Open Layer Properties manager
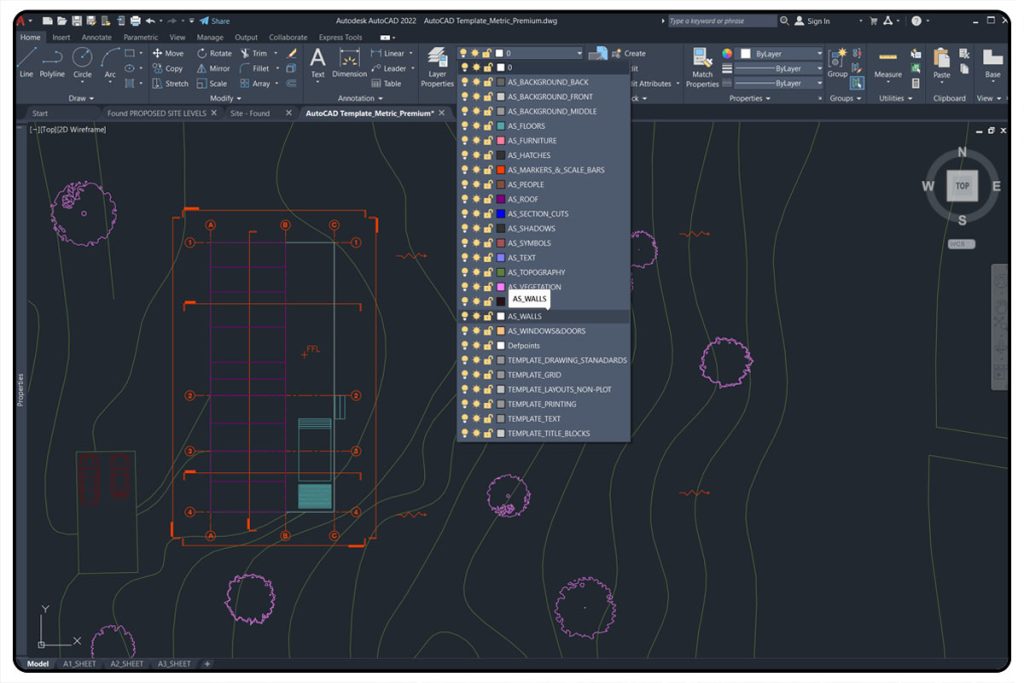The image size is (1024, 683). coord(437,67)
